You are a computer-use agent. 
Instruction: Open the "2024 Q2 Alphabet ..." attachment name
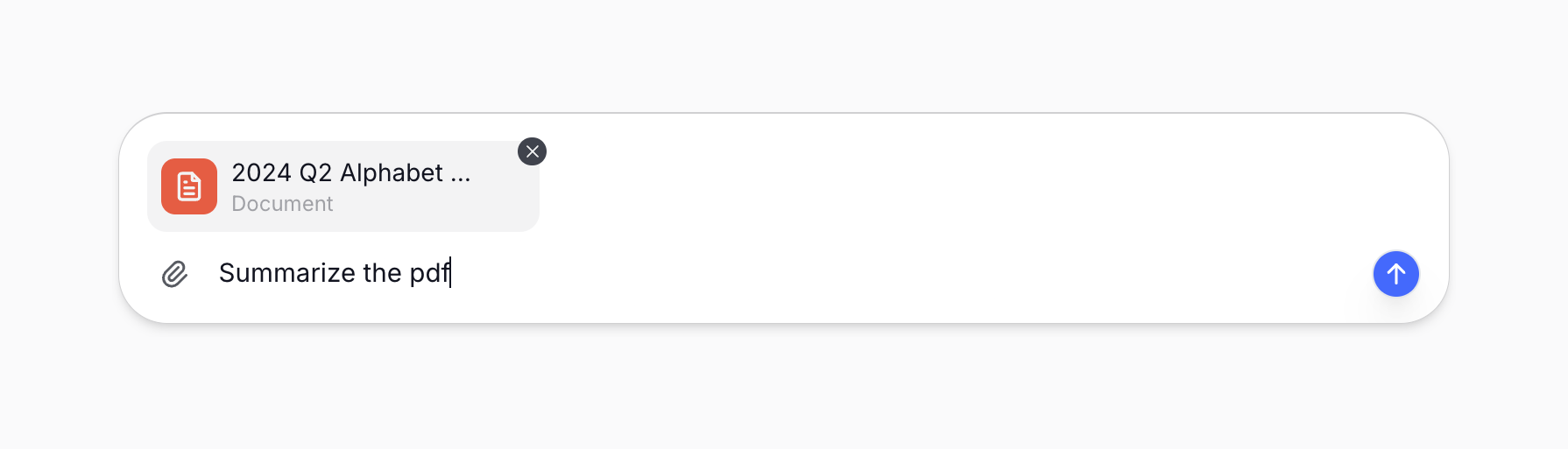[x=350, y=173]
